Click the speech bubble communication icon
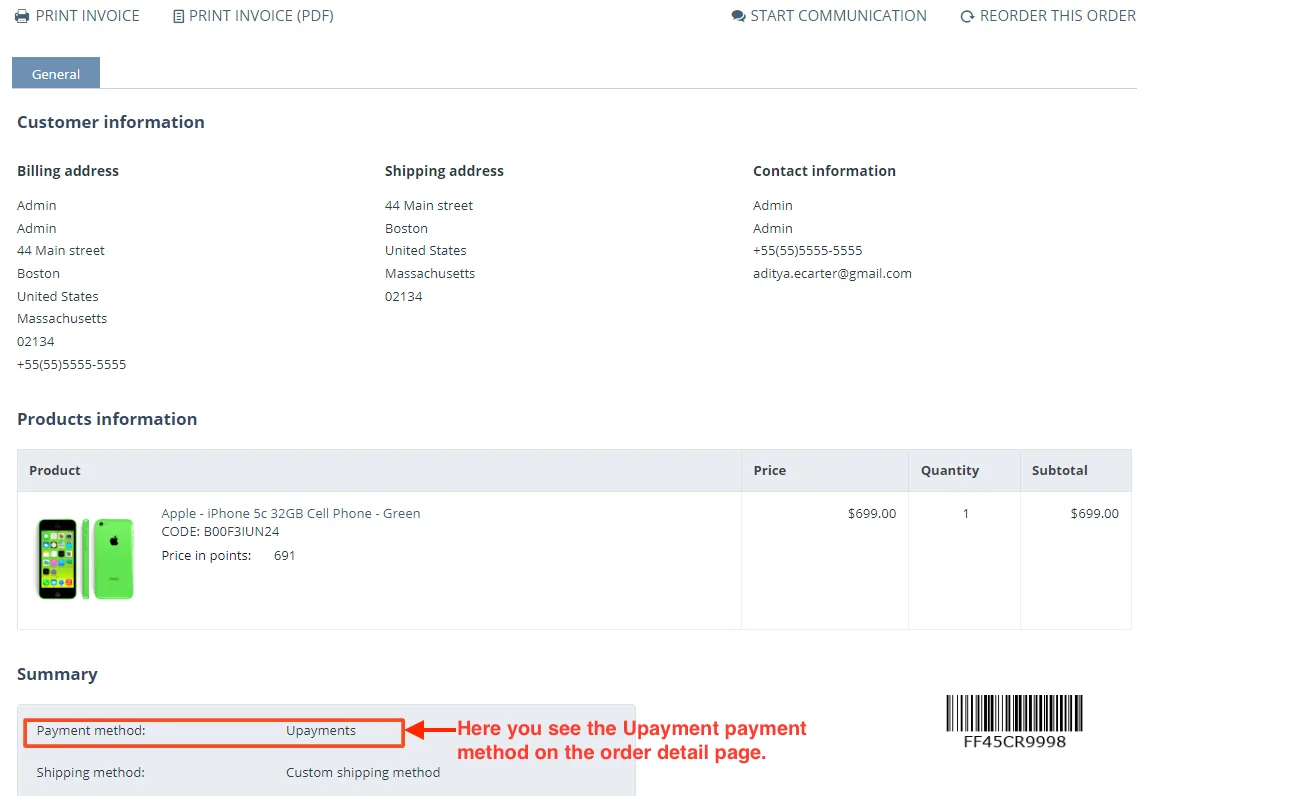 [x=738, y=16]
